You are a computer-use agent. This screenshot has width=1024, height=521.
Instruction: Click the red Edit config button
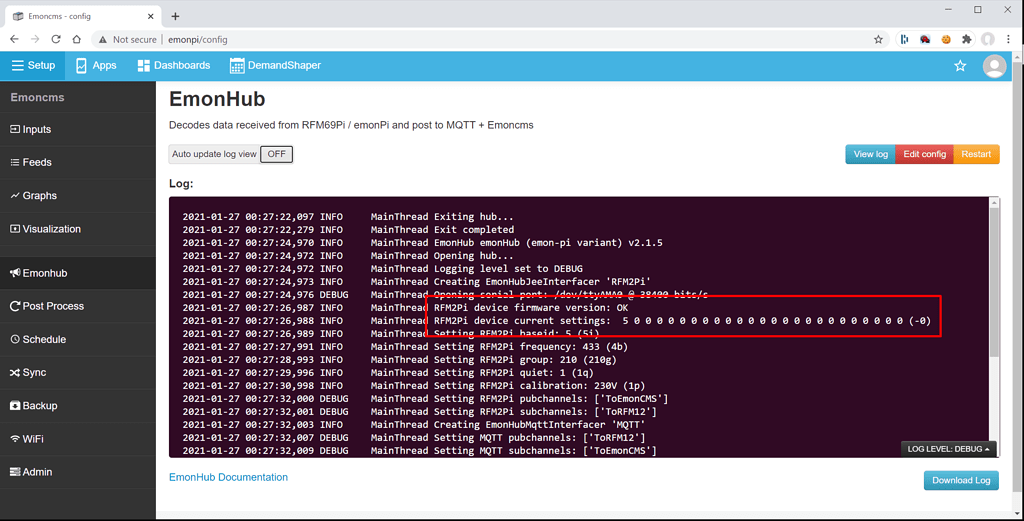click(x=924, y=154)
